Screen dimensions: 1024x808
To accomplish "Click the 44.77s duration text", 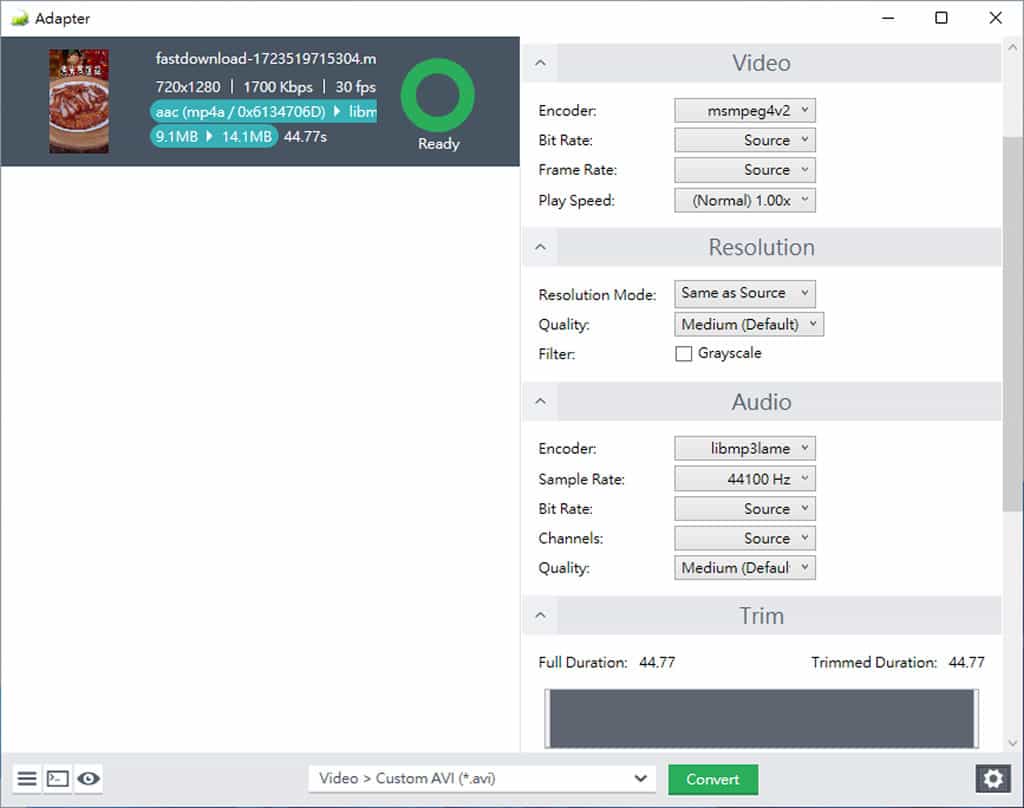I will tap(305, 137).
